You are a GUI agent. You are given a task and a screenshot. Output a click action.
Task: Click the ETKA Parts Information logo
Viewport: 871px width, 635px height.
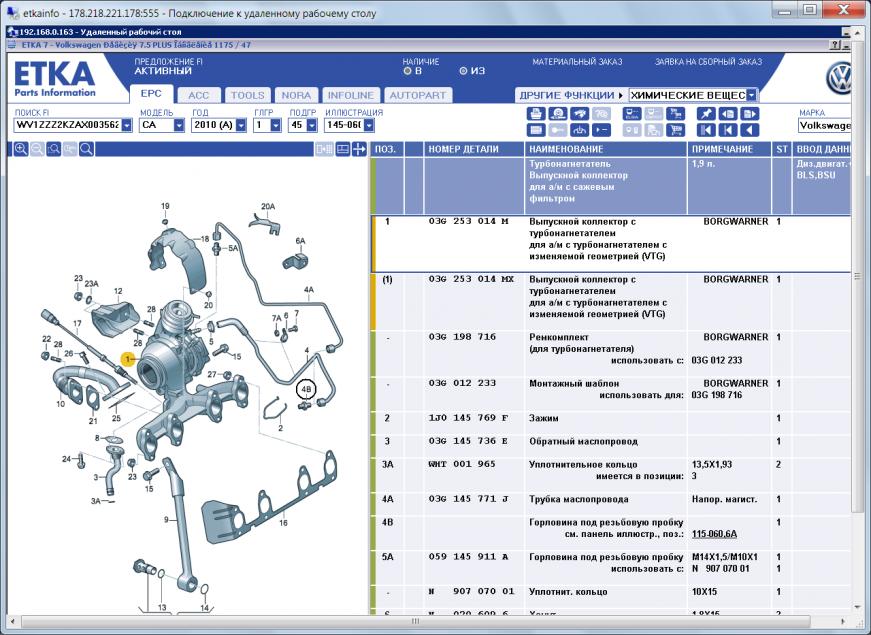[54, 79]
